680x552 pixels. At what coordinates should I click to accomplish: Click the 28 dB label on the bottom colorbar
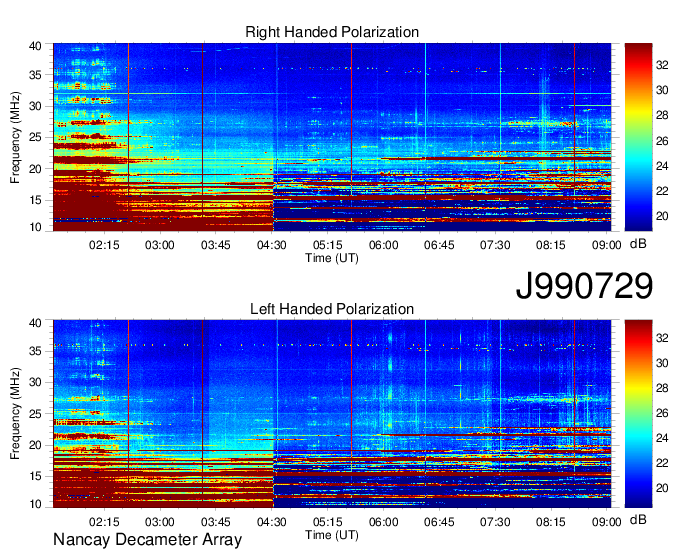662,388
